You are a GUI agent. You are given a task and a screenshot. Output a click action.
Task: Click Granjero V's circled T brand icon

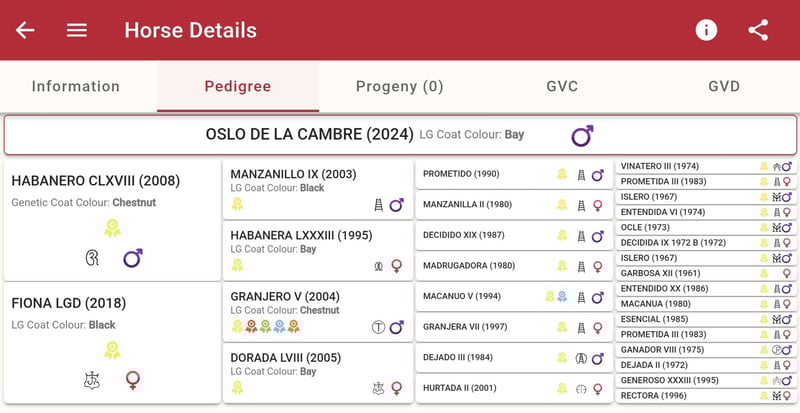(x=378, y=327)
